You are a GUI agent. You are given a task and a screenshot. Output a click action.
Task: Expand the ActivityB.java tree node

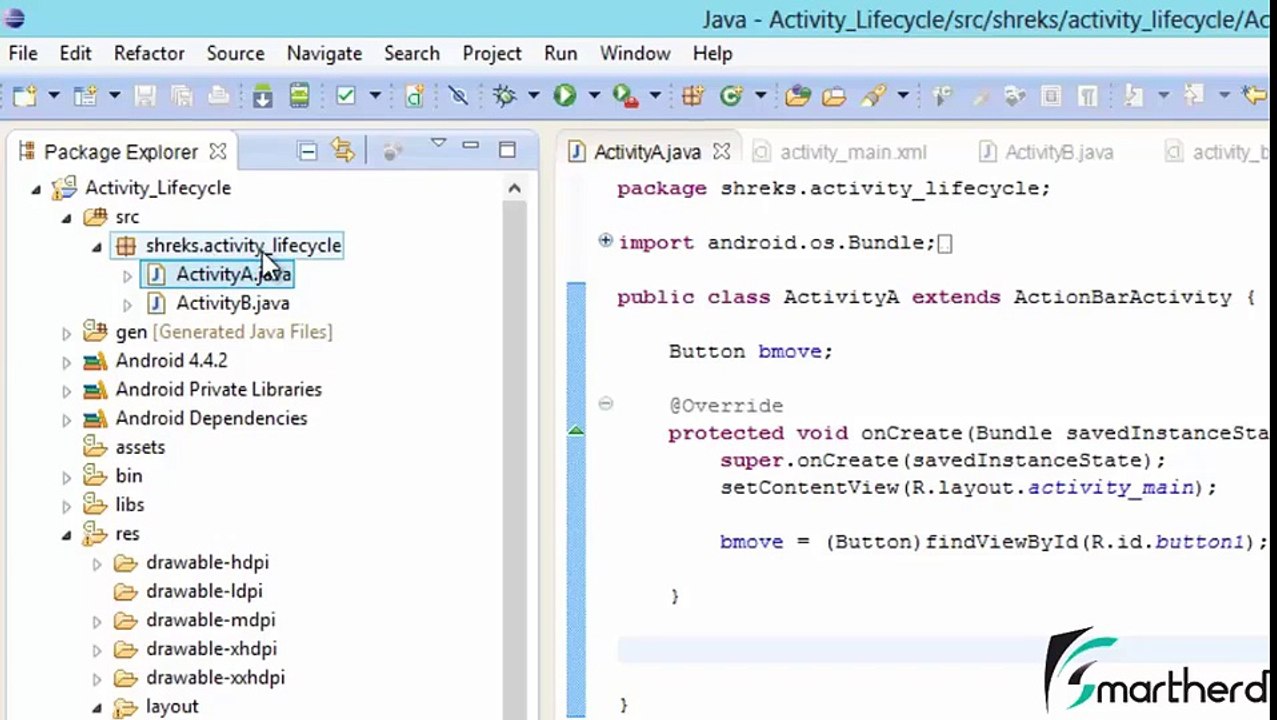tap(126, 304)
